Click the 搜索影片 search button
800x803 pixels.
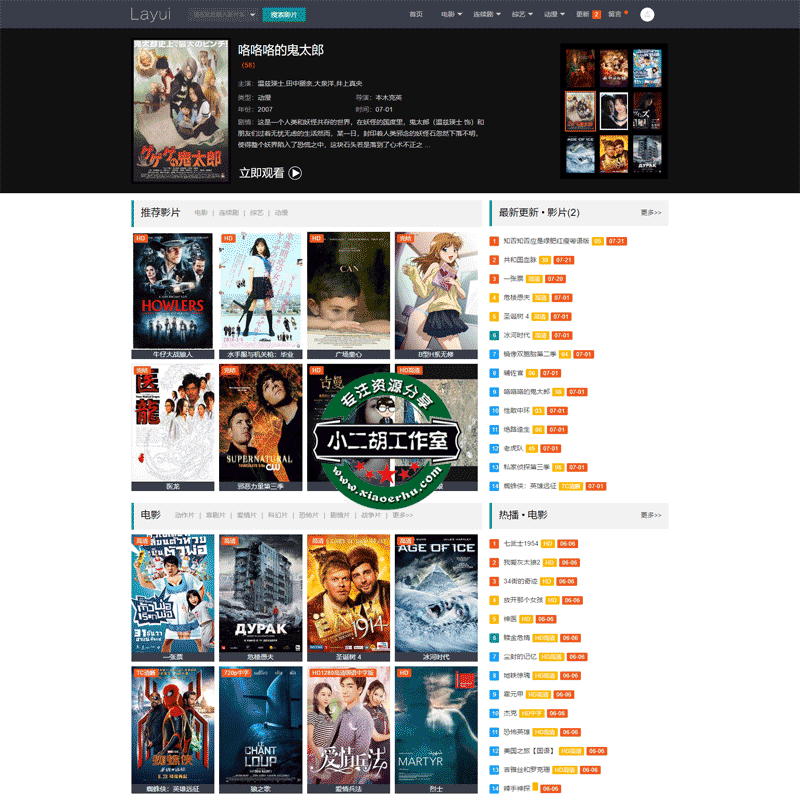point(284,15)
